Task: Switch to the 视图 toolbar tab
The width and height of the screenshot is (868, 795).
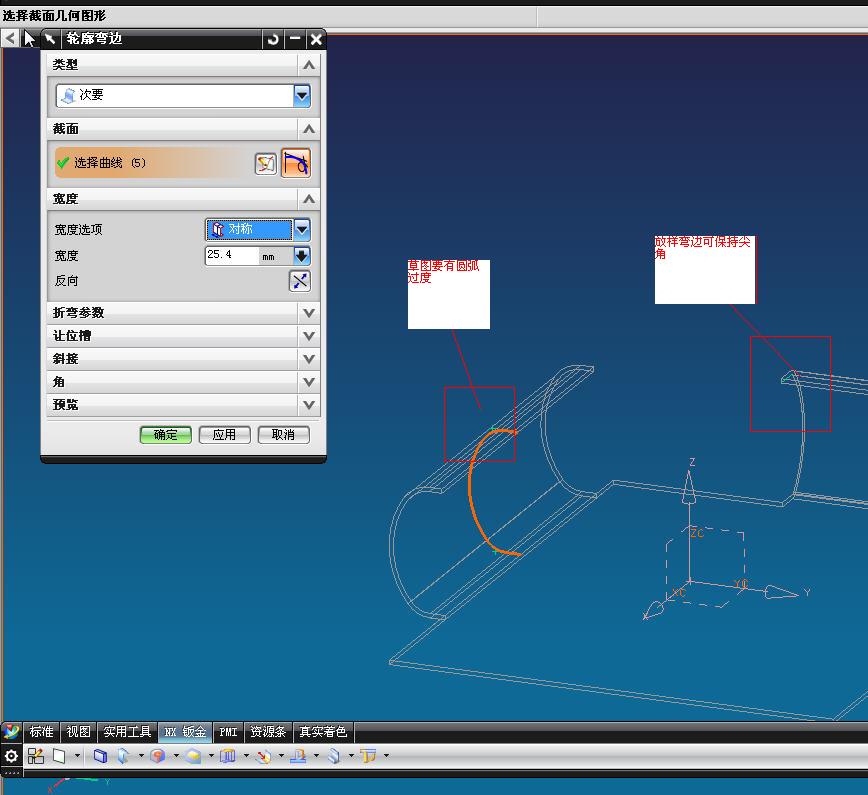Action: point(78,732)
